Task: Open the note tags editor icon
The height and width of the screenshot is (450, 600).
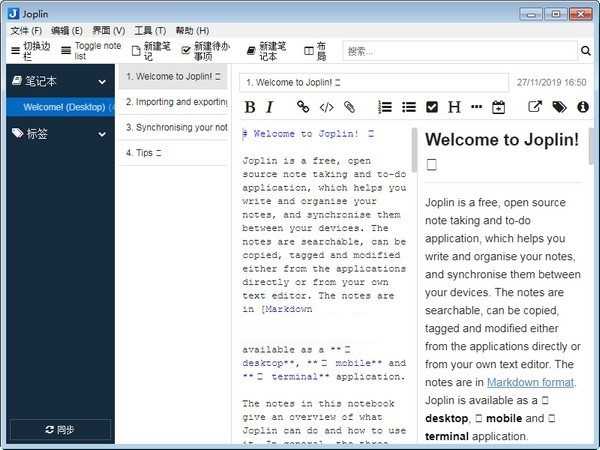Action: (559, 107)
